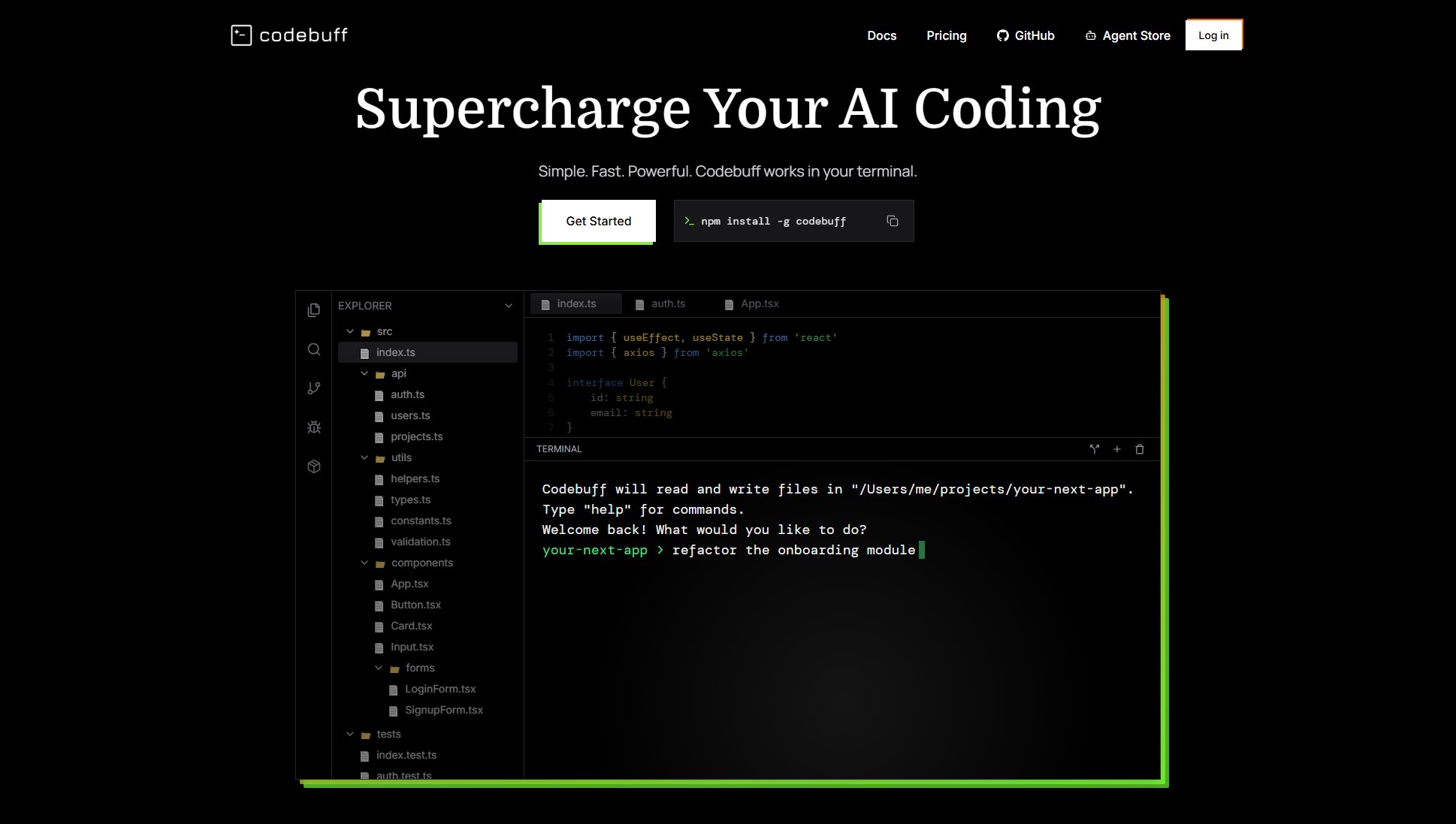
Task: Collapse the components folder
Action: click(364, 563)
